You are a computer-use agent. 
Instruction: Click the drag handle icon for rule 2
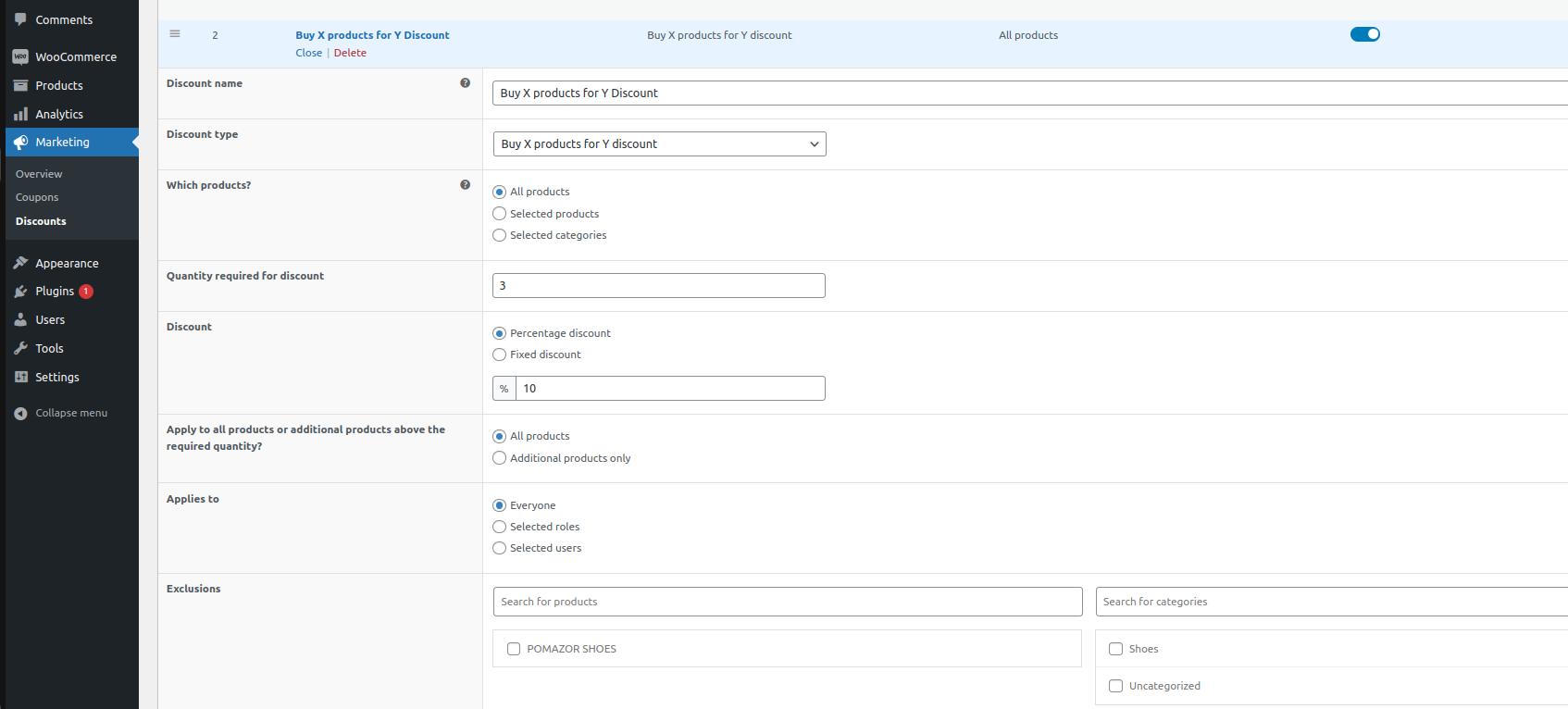175,34
